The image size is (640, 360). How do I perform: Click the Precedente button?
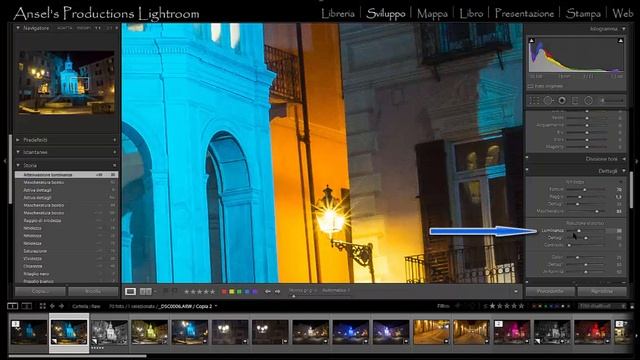[x=550, y=291]
